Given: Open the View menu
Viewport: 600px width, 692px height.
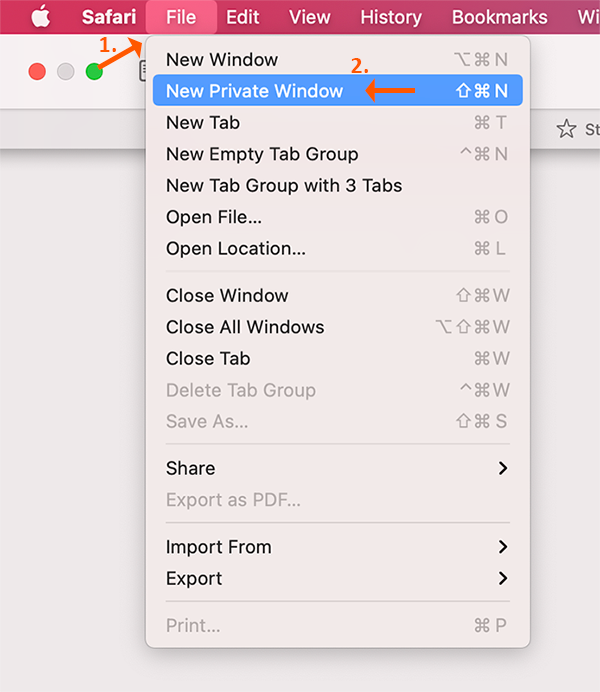Looking at the screenshot, I should click(309, 17).
